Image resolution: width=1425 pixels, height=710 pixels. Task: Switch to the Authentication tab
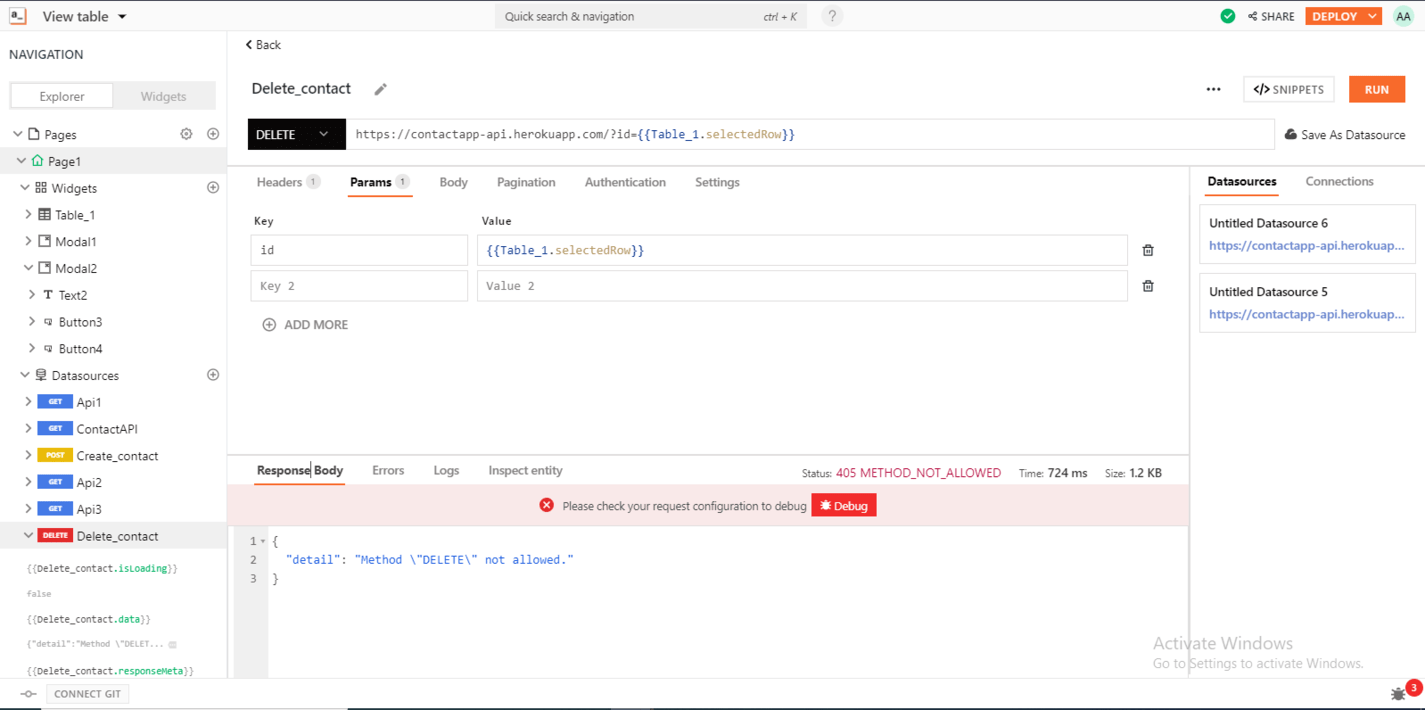point(625,182)
